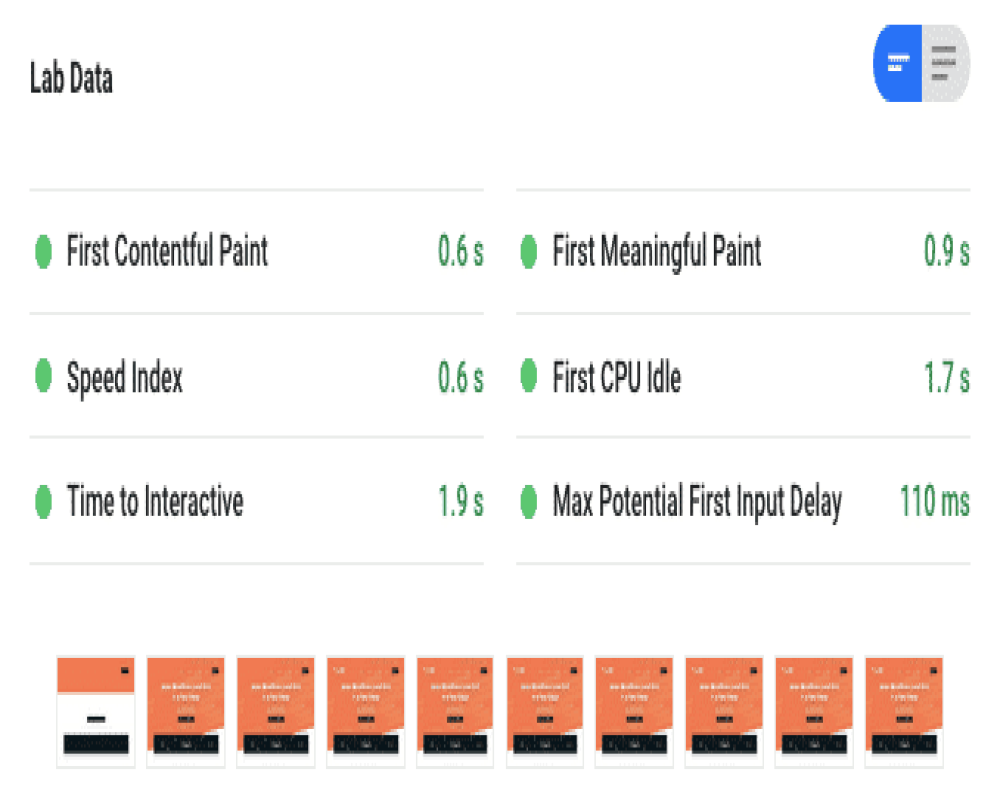
Task: Click the 110 ms value
Action: (x=934, y=501)
